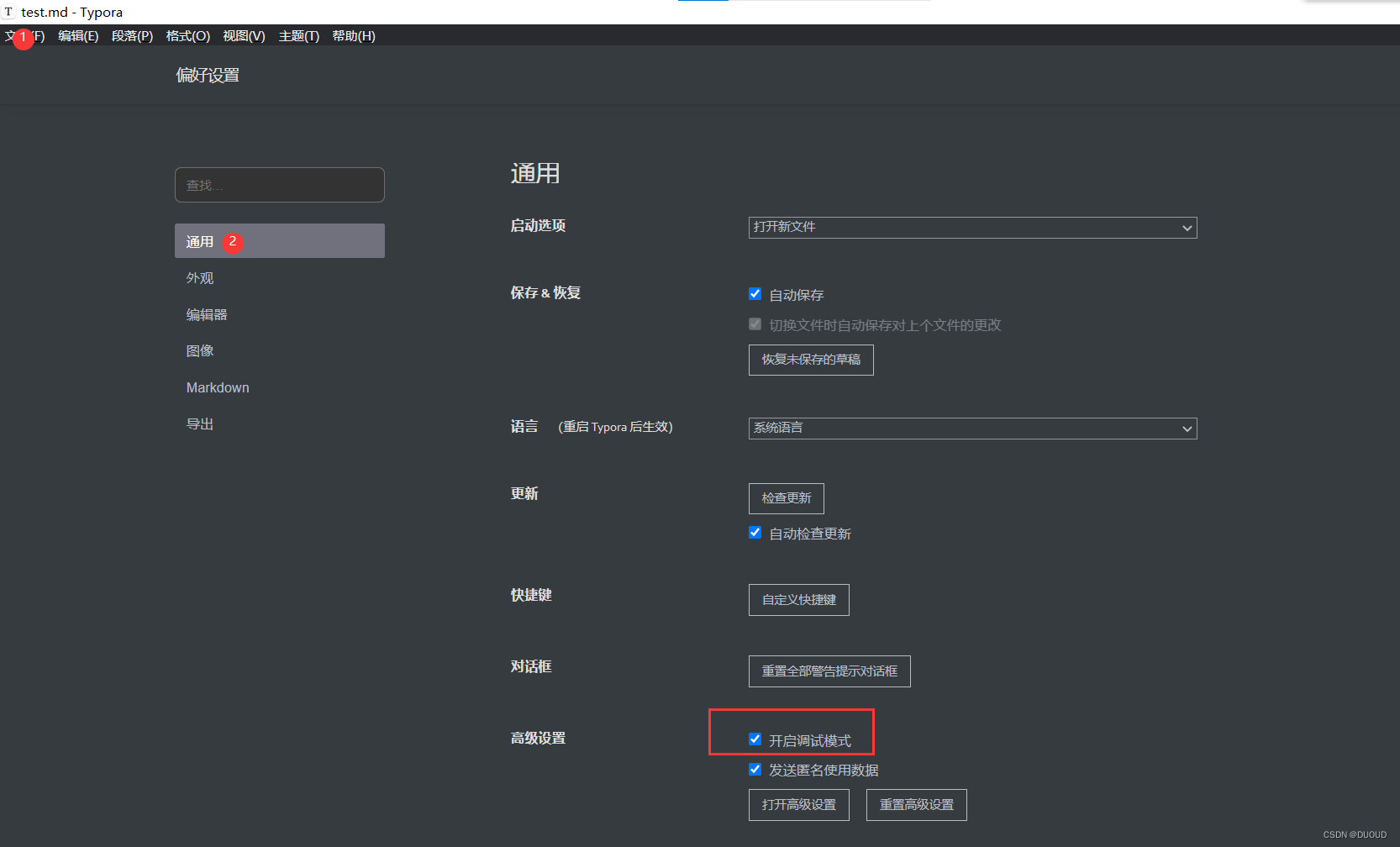Screen dimensions: 1400x847
Task: Click the 快捷键 label
Action: [x=531, y=595]
